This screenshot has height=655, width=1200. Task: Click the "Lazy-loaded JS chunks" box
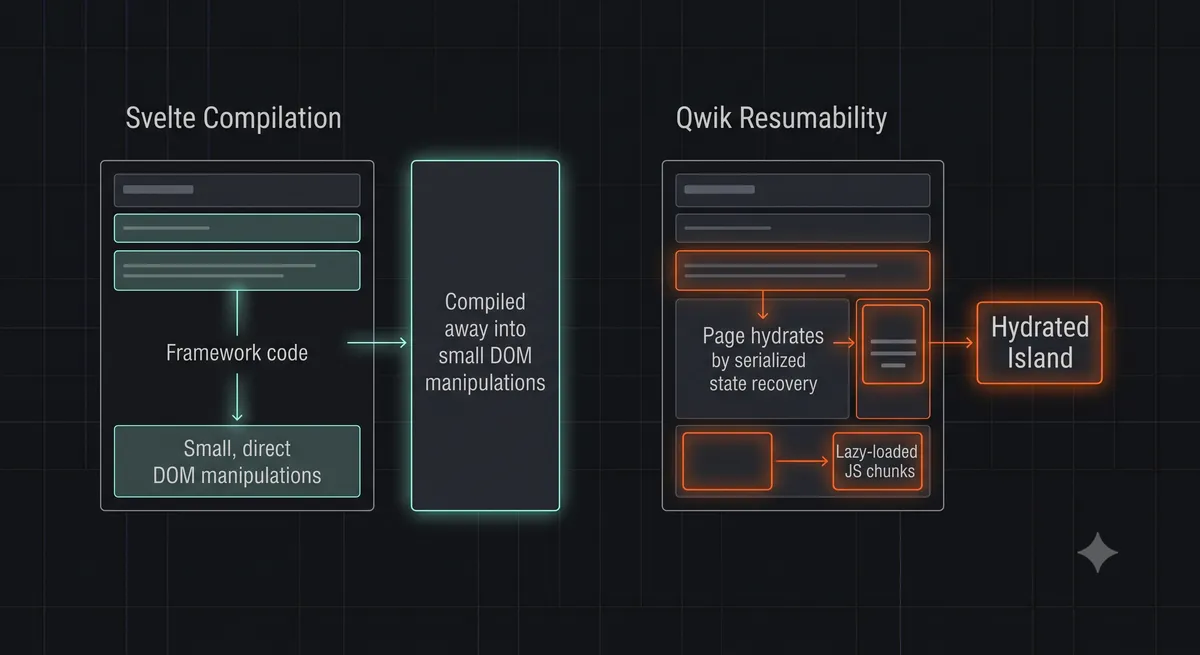tap(876, 461)
